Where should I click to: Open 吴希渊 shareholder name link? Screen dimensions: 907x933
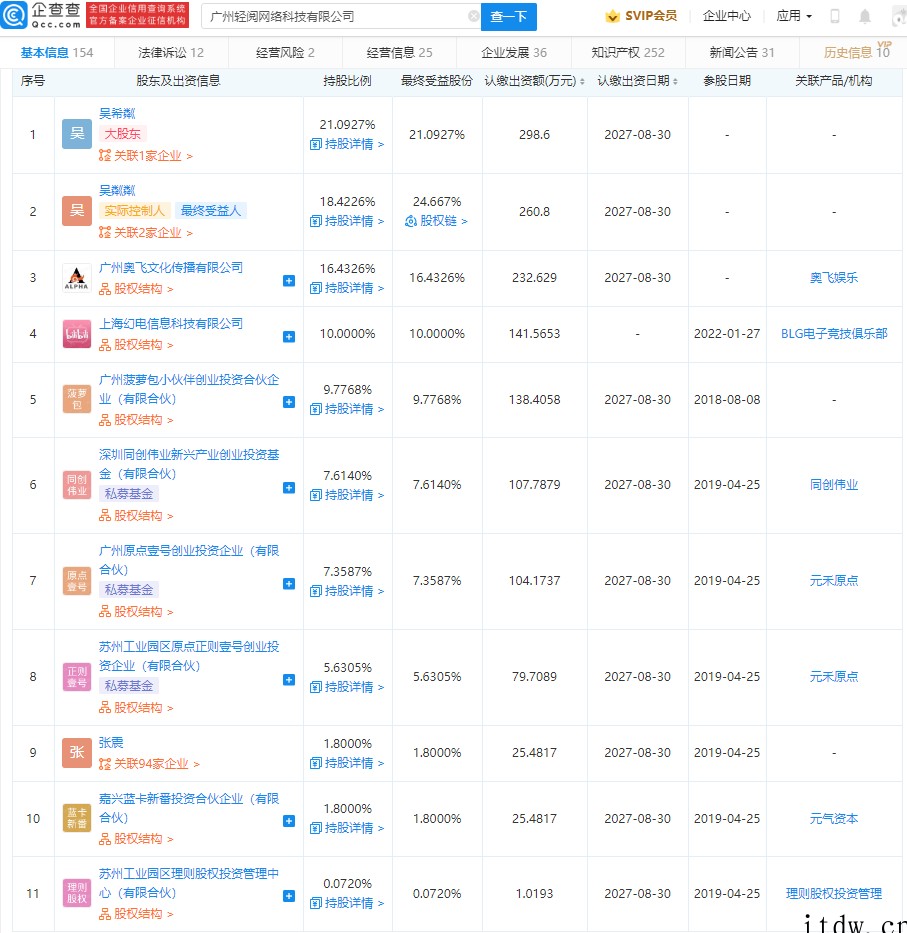point(117,114)
